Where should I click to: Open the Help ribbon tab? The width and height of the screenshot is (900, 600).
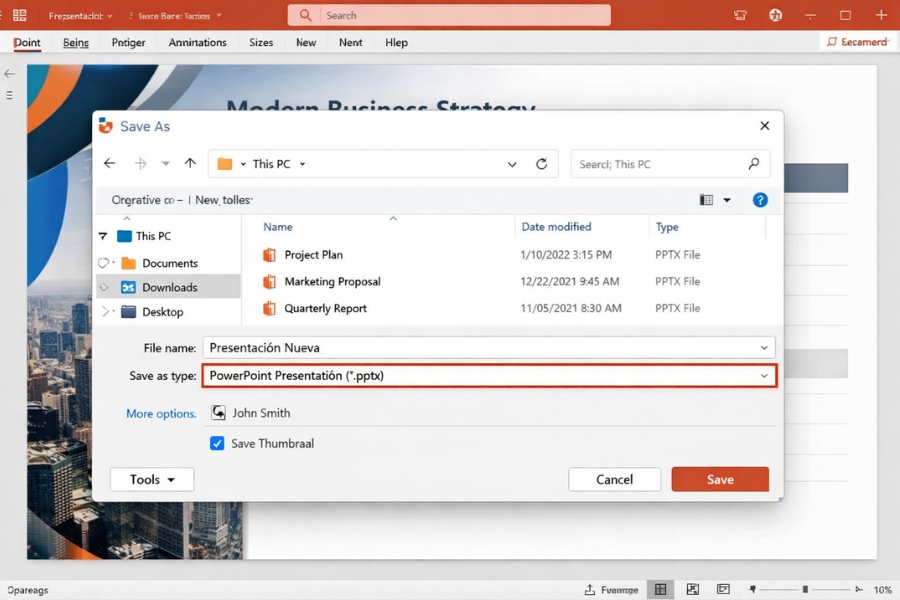tap(396, 42)
